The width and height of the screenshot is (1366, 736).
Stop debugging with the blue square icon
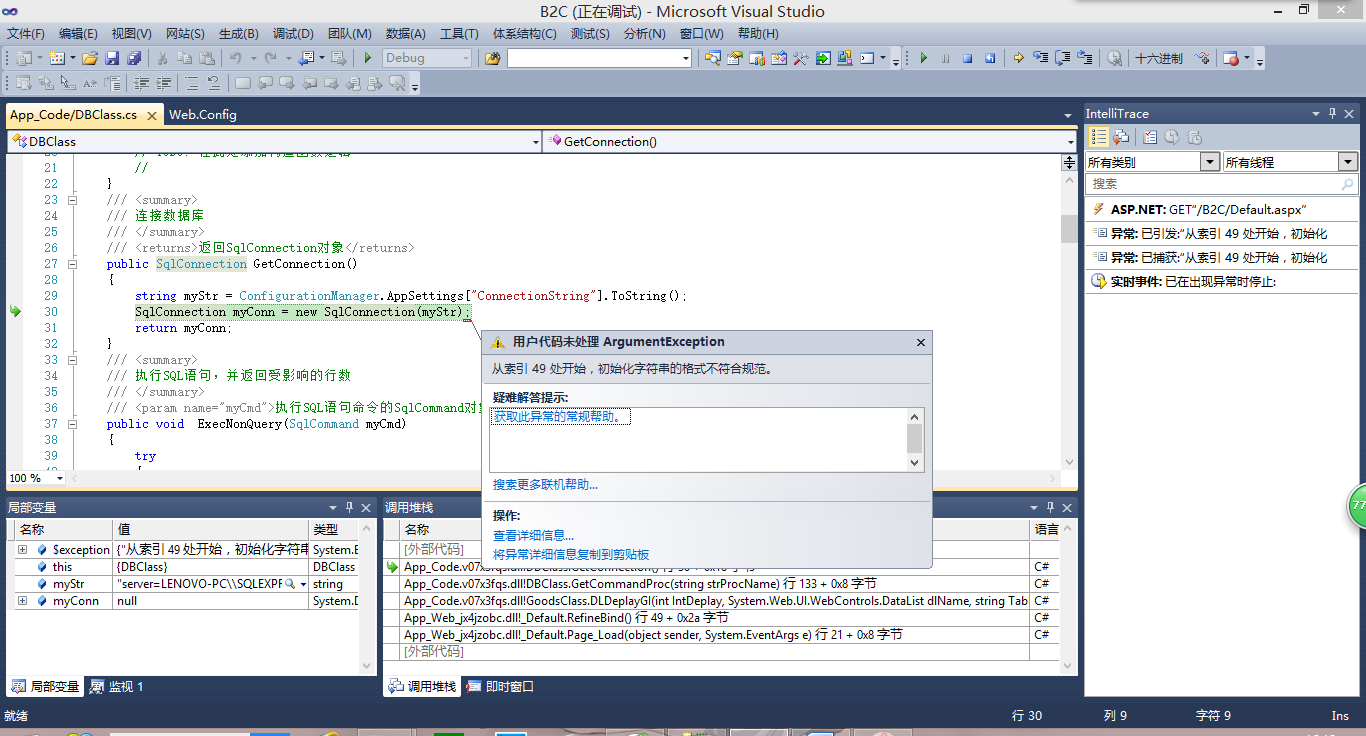coord(968,58)
